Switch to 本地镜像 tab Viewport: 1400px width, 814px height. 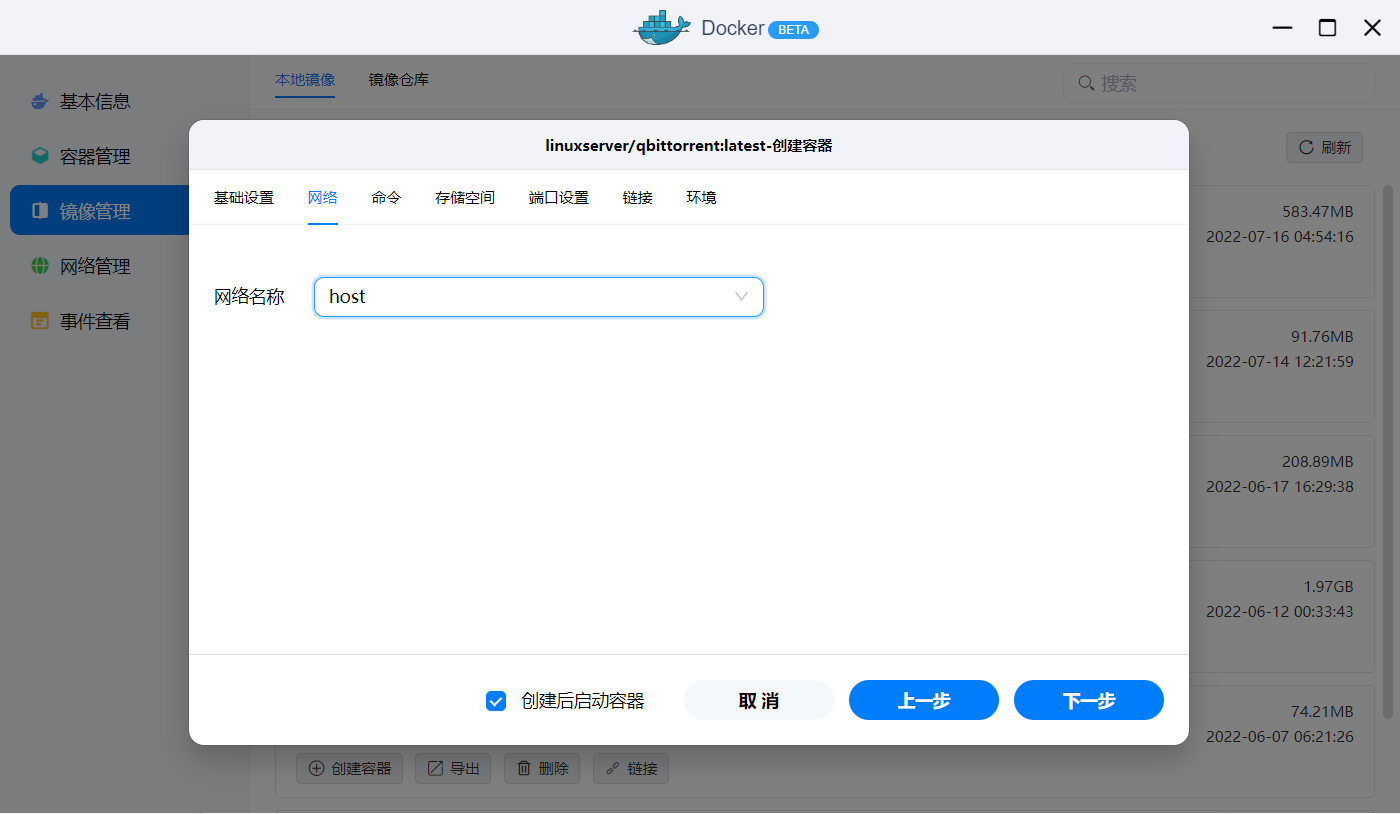(x=305, y=79)
